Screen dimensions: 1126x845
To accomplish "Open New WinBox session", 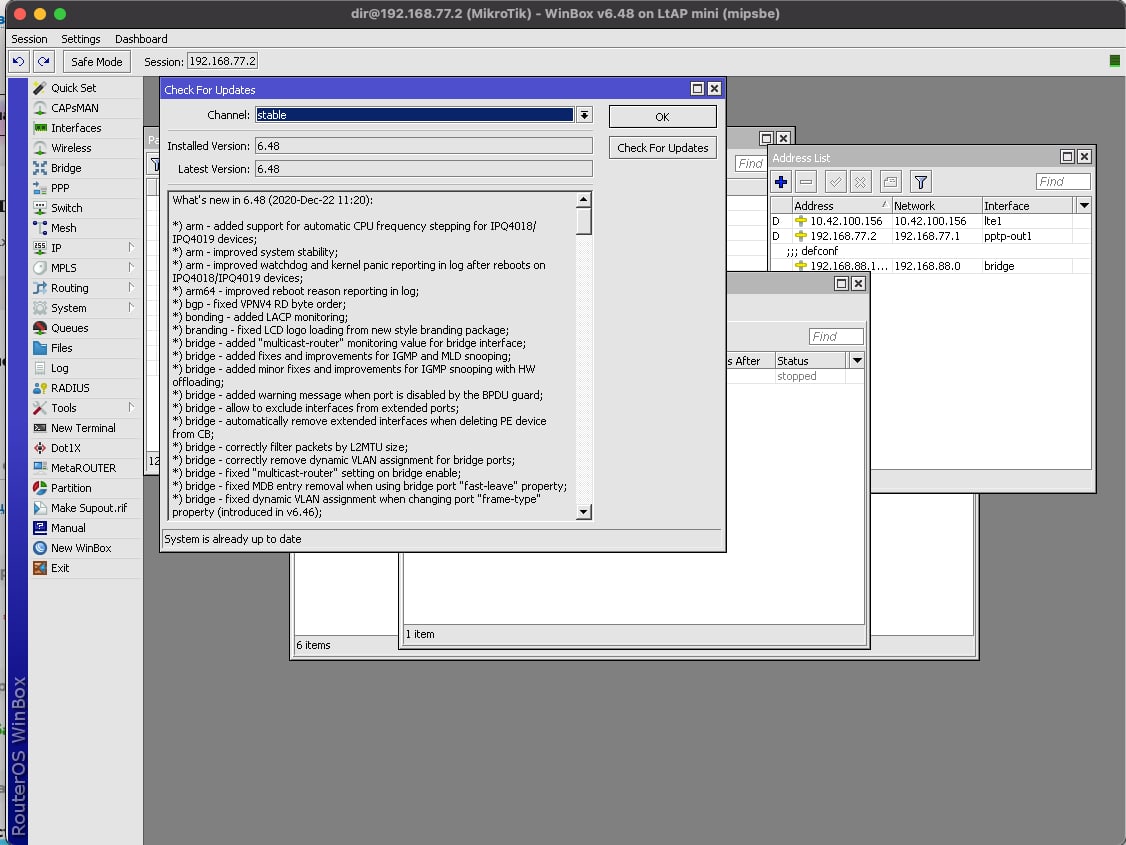I will pyautogui.click(x=81, y=548).
